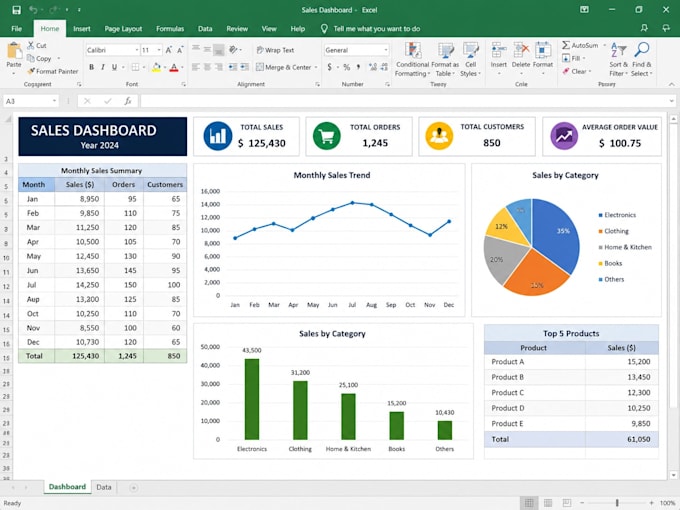Click the Orientation text angle icon

[233, 49]
